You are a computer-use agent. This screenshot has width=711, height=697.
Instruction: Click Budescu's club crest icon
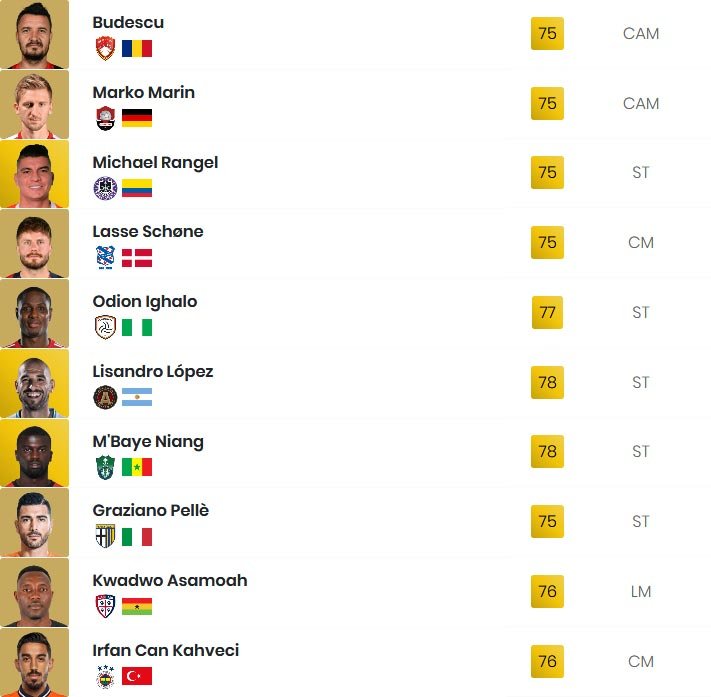click(105, 48)
